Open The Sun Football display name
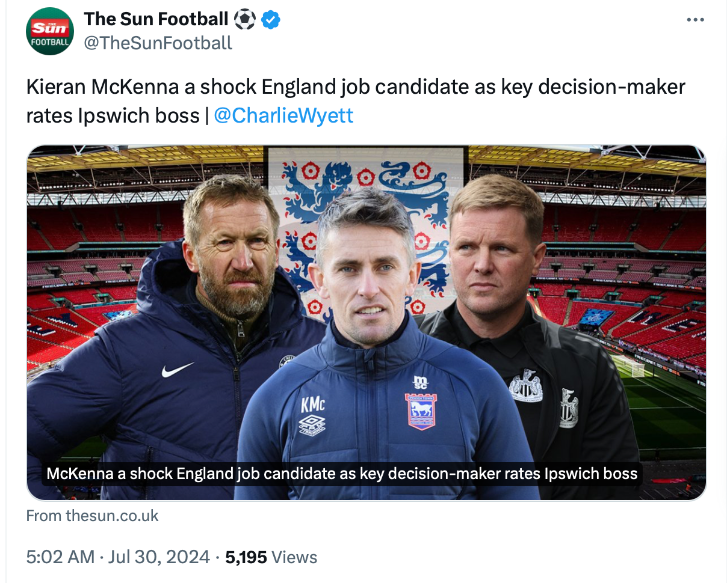727x583 pixels. click(x=156, y=19)
